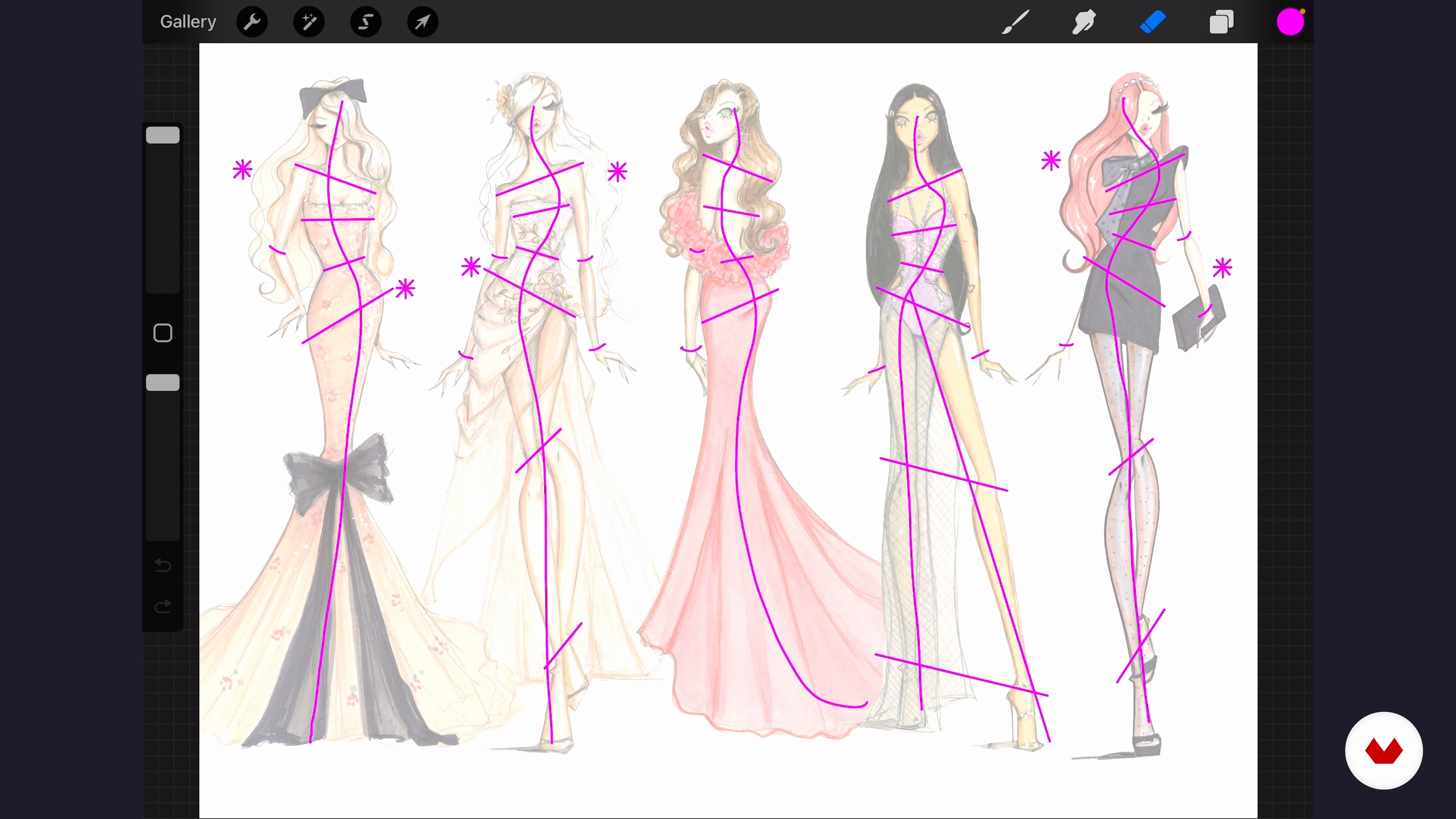Tap the square Modify button in sidebar
Screen dimensions: 1456x819
click(163, 333)
